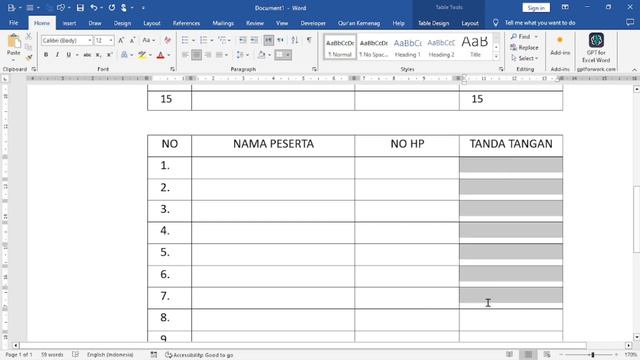The width and height of the screenshot is (640, 360).
Task: Open the font name combo box
Action: click(x=67, y=40)
